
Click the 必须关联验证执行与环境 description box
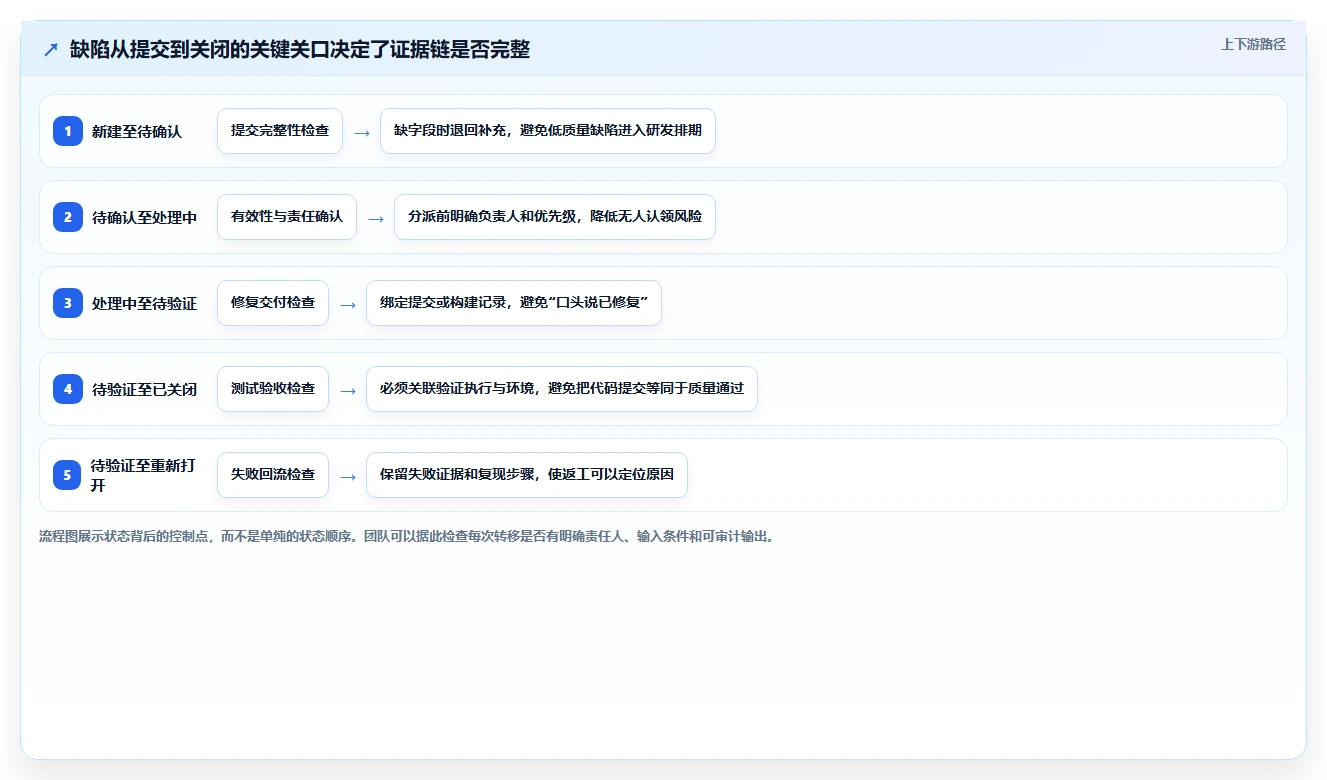(562, 389)
